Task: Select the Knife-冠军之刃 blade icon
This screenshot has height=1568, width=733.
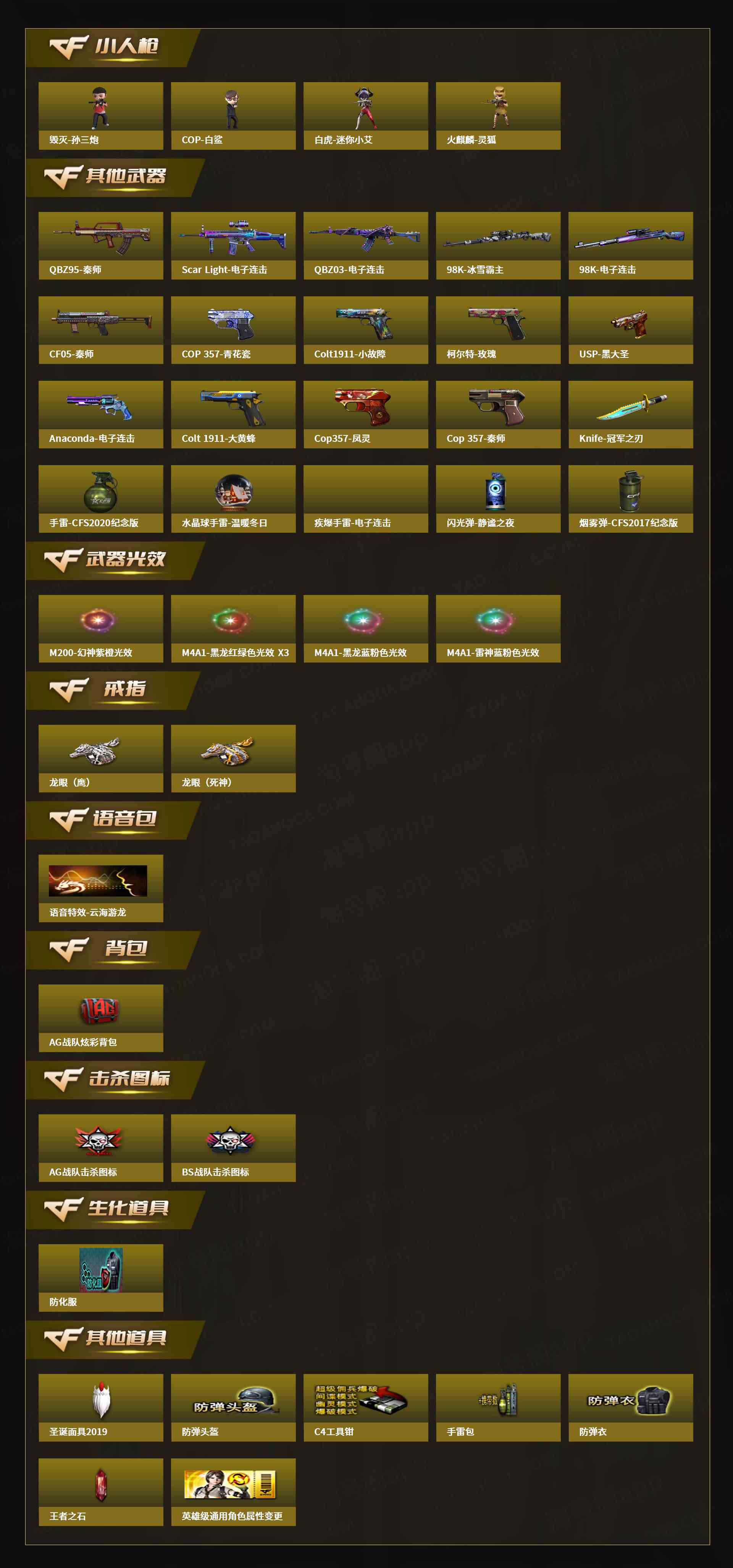Action: coord(631,407)
